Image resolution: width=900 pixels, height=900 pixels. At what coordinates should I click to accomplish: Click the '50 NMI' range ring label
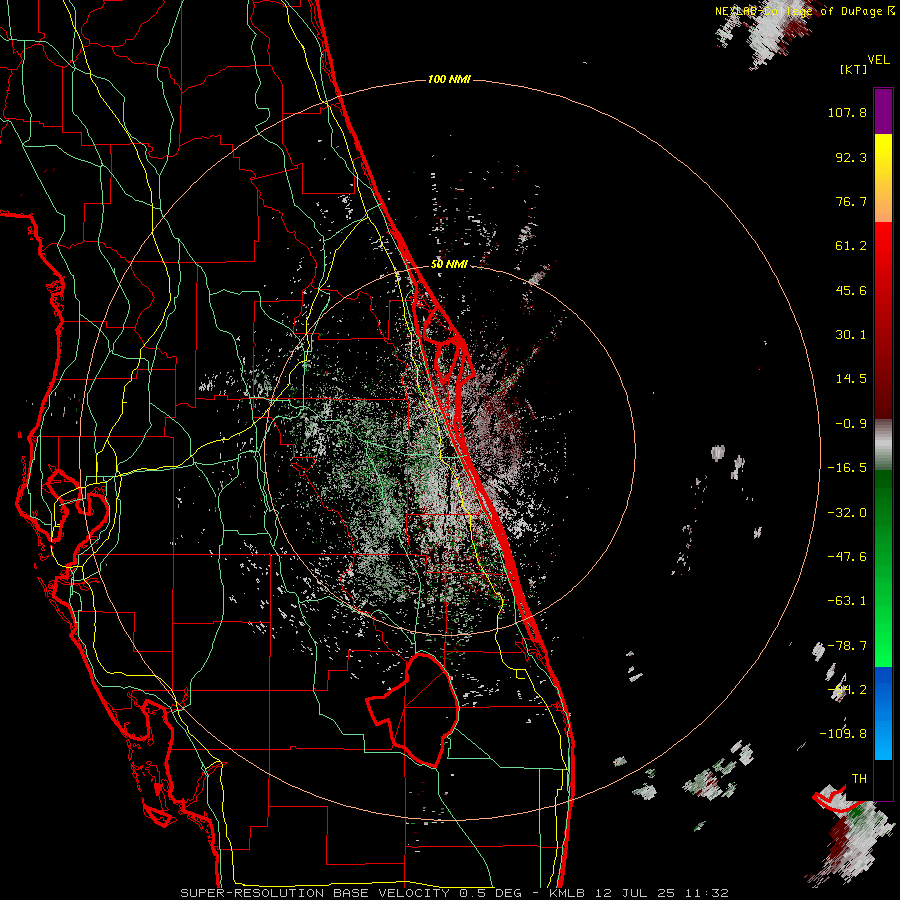tap(449, 264)
